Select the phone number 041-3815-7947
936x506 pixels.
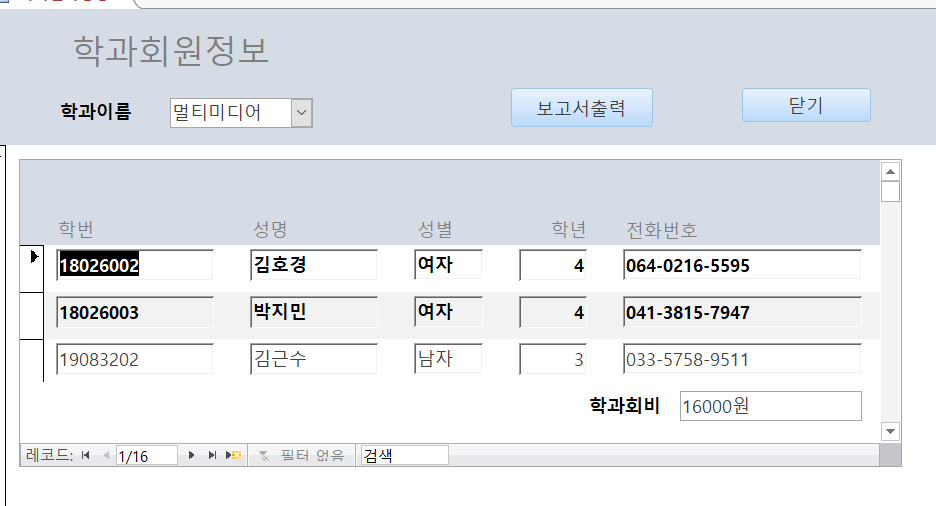[x=741, y=312]
